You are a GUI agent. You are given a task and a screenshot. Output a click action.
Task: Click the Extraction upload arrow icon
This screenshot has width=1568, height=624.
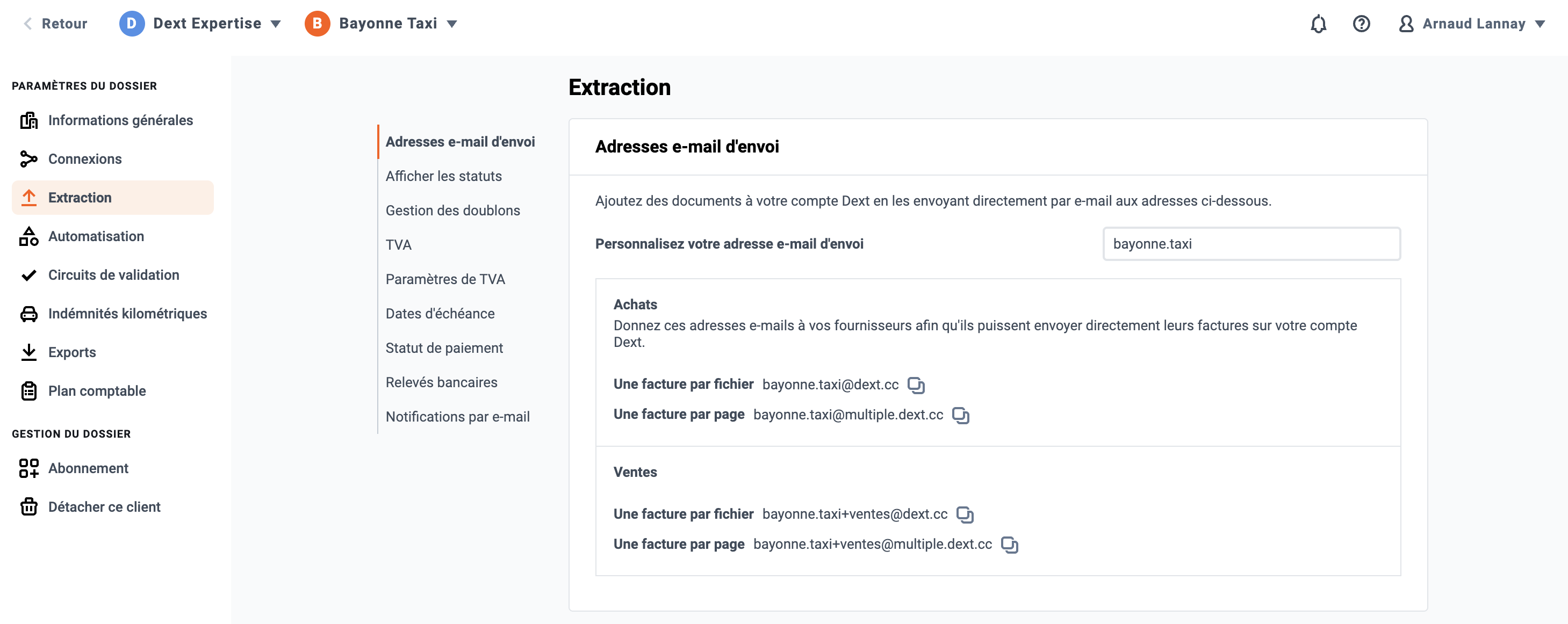(x=28, y=198)
